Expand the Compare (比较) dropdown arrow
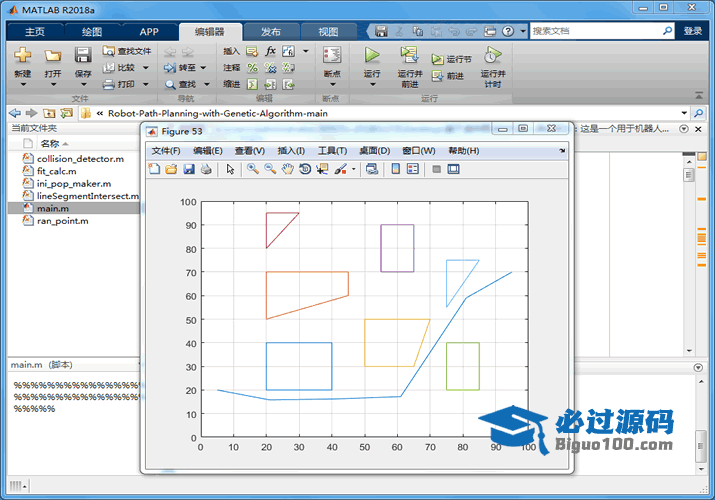The height and width of the screenshot is (500, 715). click(146, 68)
